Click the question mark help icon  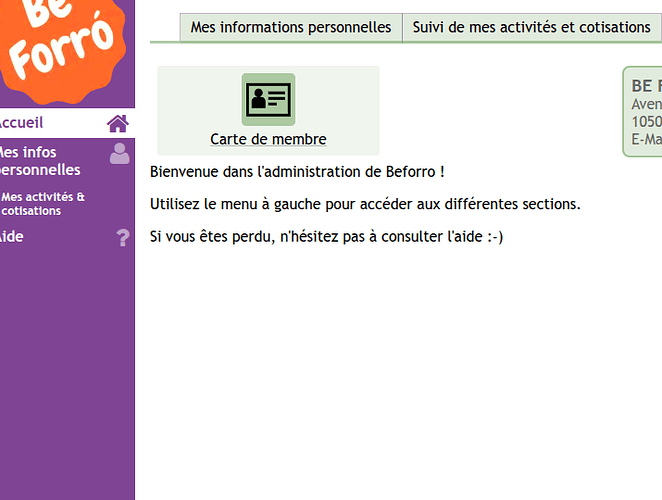coord(123,238)
